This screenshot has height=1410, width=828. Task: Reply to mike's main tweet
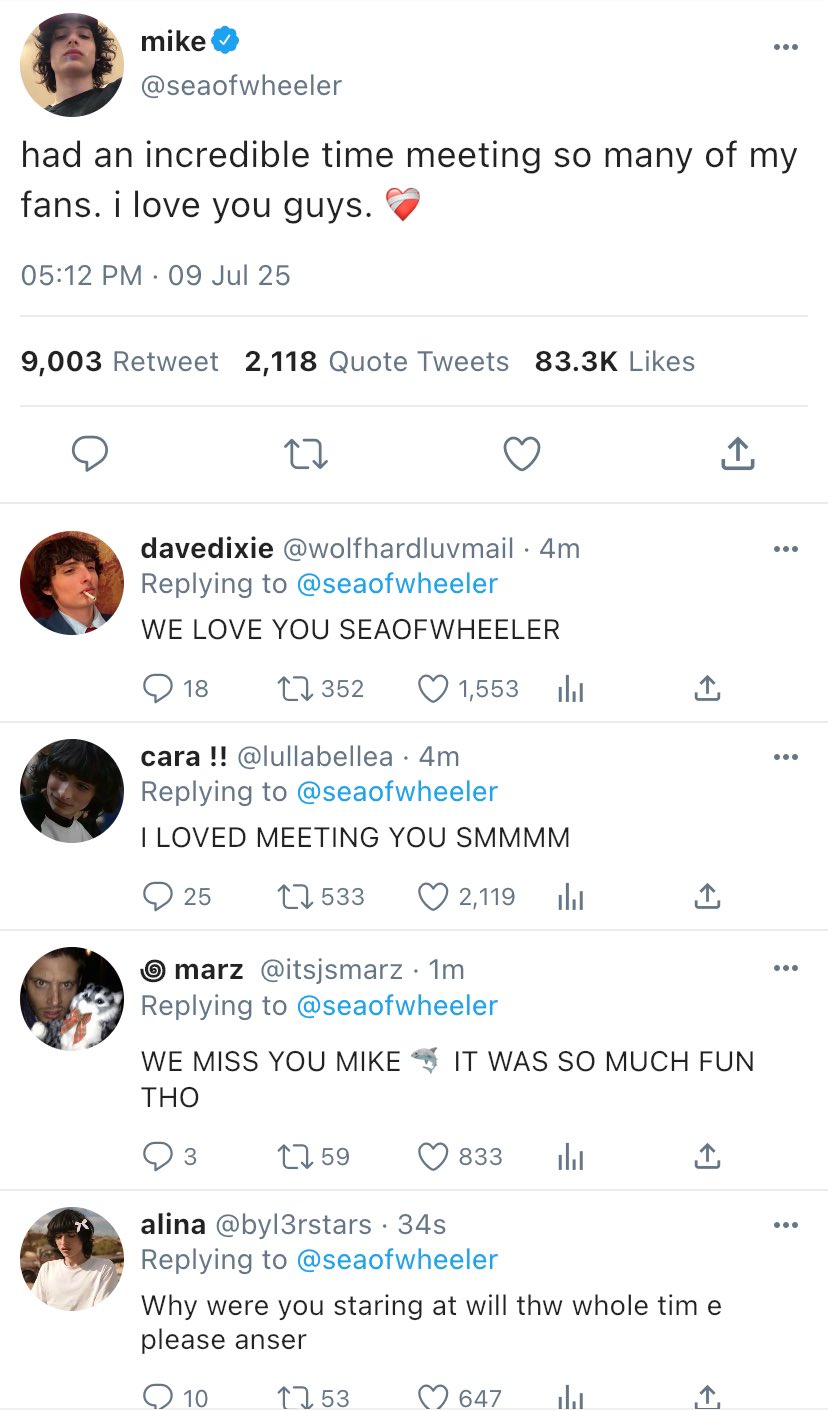(x=90, y=454)
